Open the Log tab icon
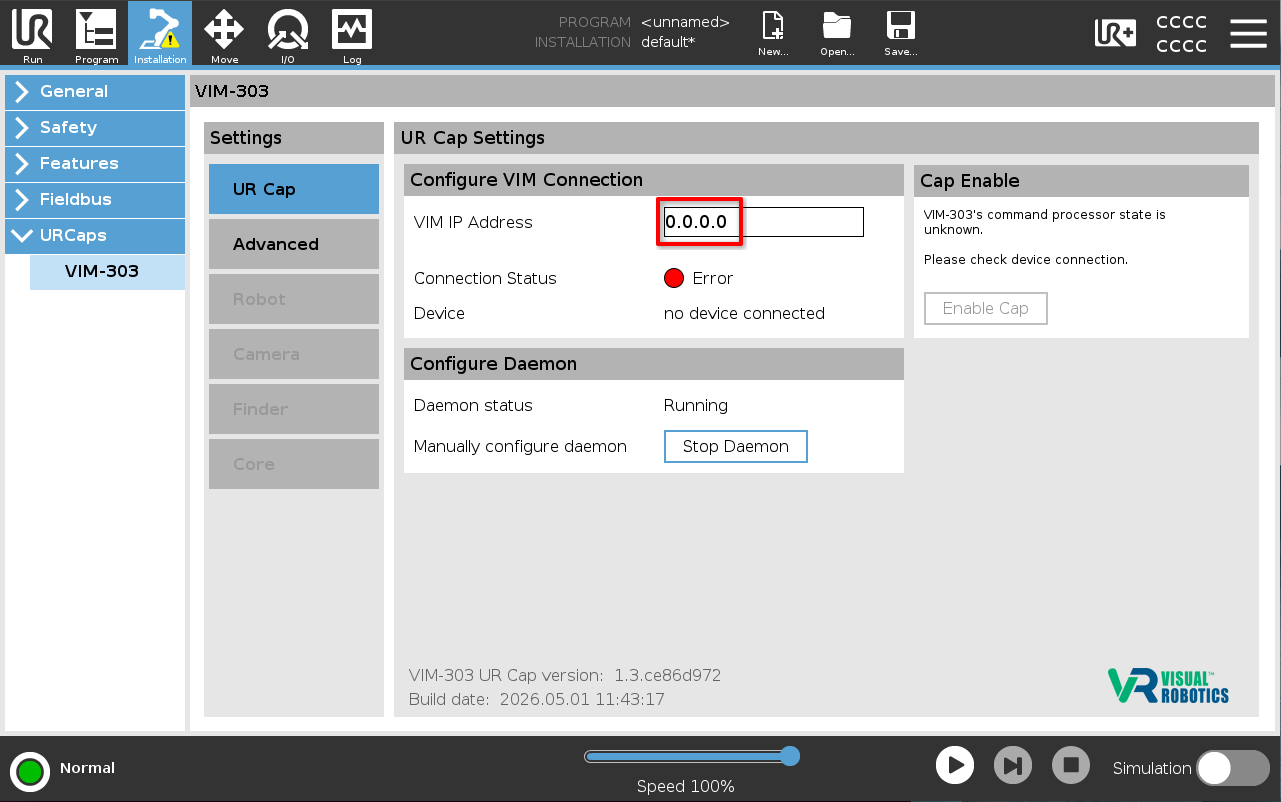Viewport: 1281px width, 802px height. 352,33
